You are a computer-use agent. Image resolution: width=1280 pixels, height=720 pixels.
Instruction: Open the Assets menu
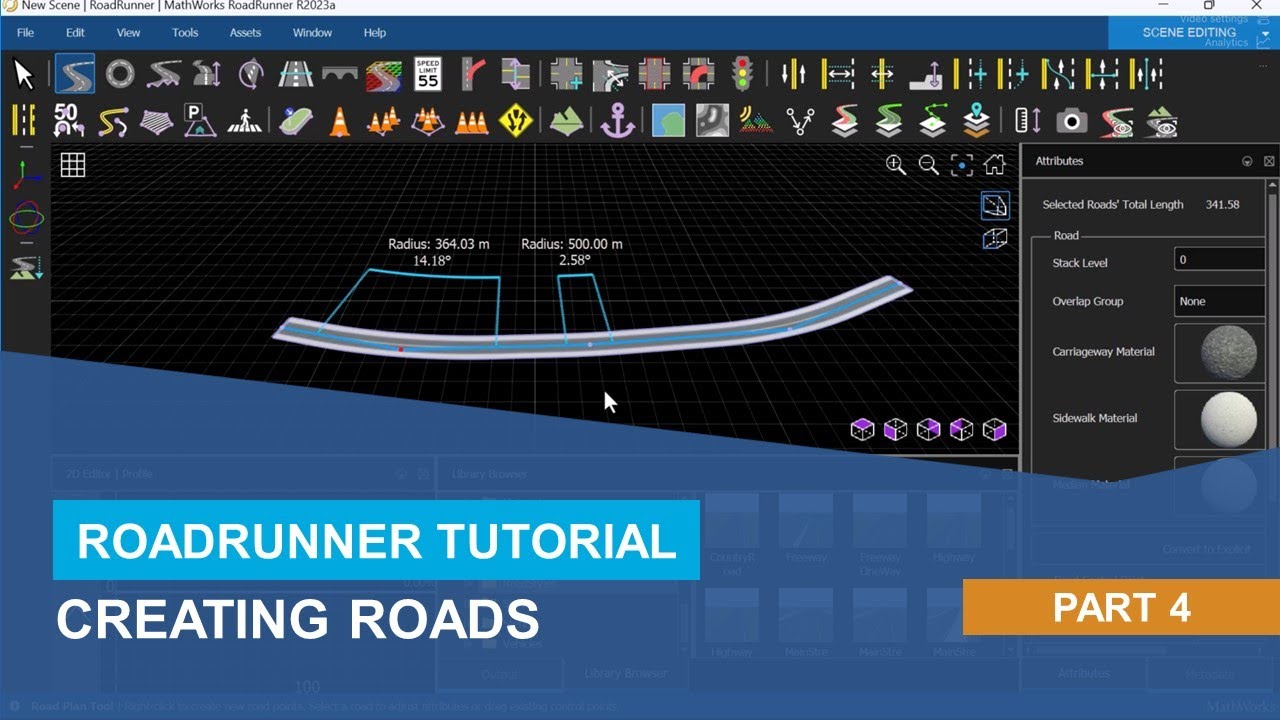[246, 32]
